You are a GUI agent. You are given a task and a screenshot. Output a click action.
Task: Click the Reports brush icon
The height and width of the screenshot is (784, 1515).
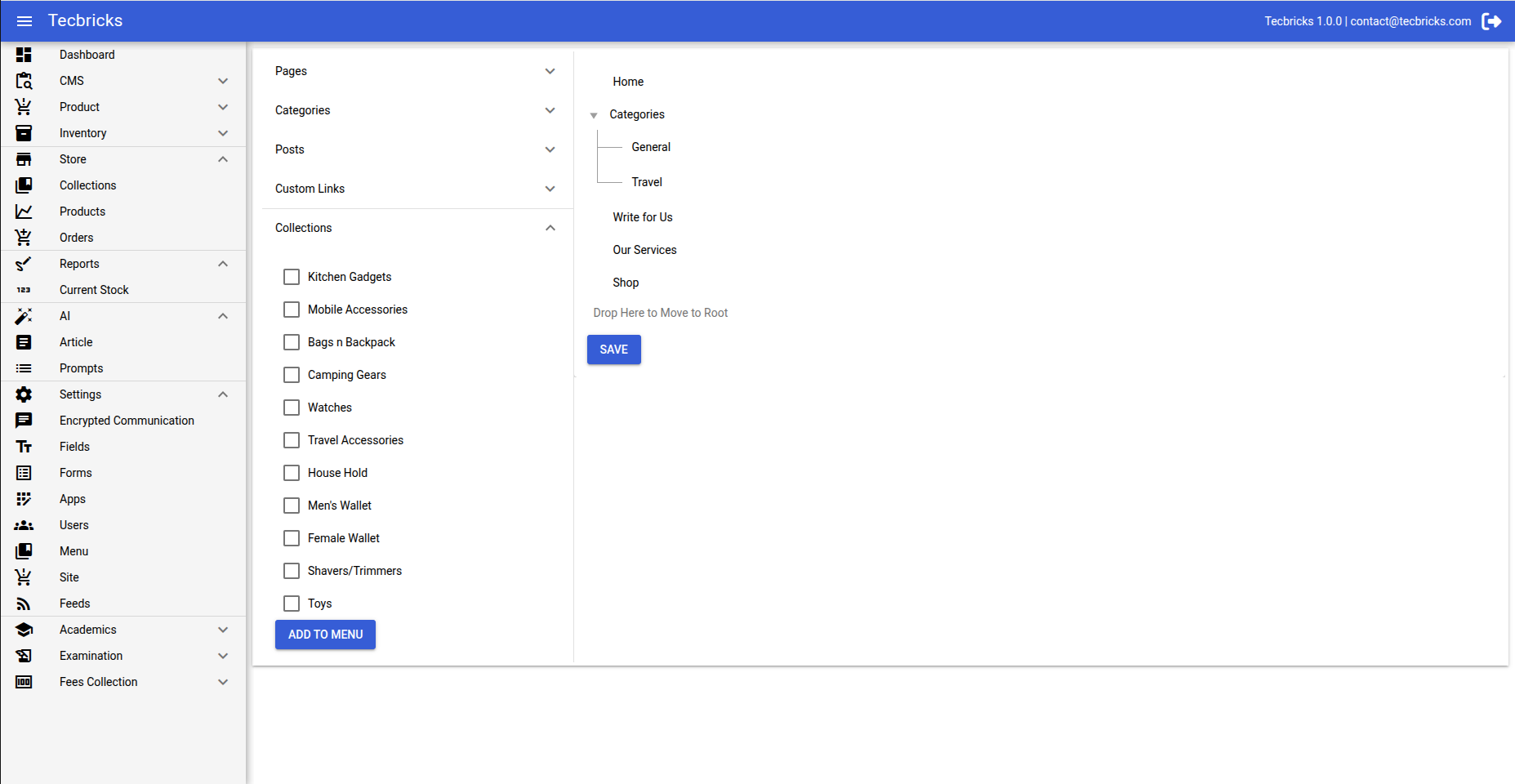coord(24,264)
